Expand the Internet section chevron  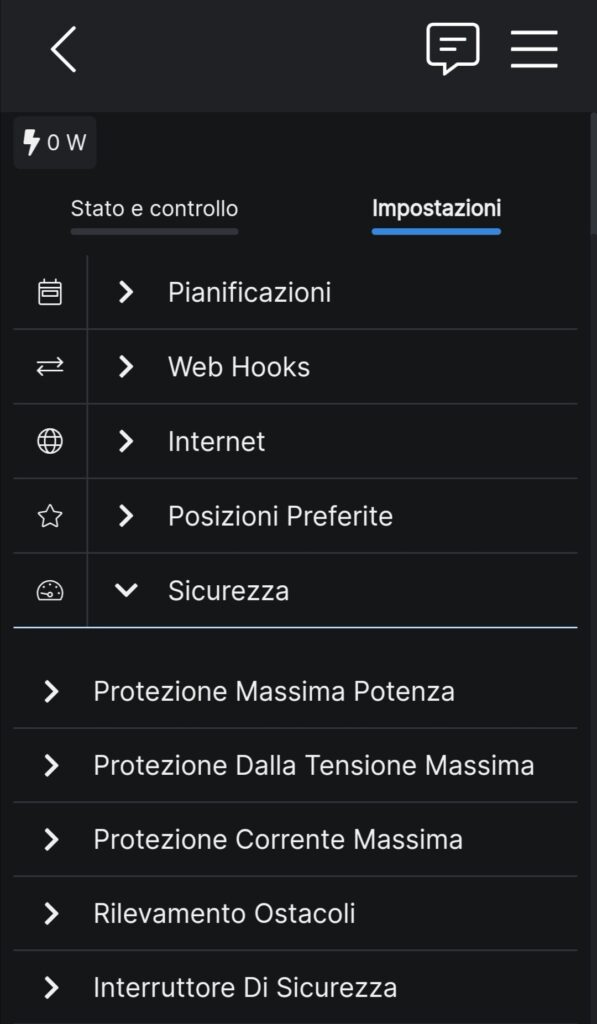pyautogui.click(x=126, y=441)
